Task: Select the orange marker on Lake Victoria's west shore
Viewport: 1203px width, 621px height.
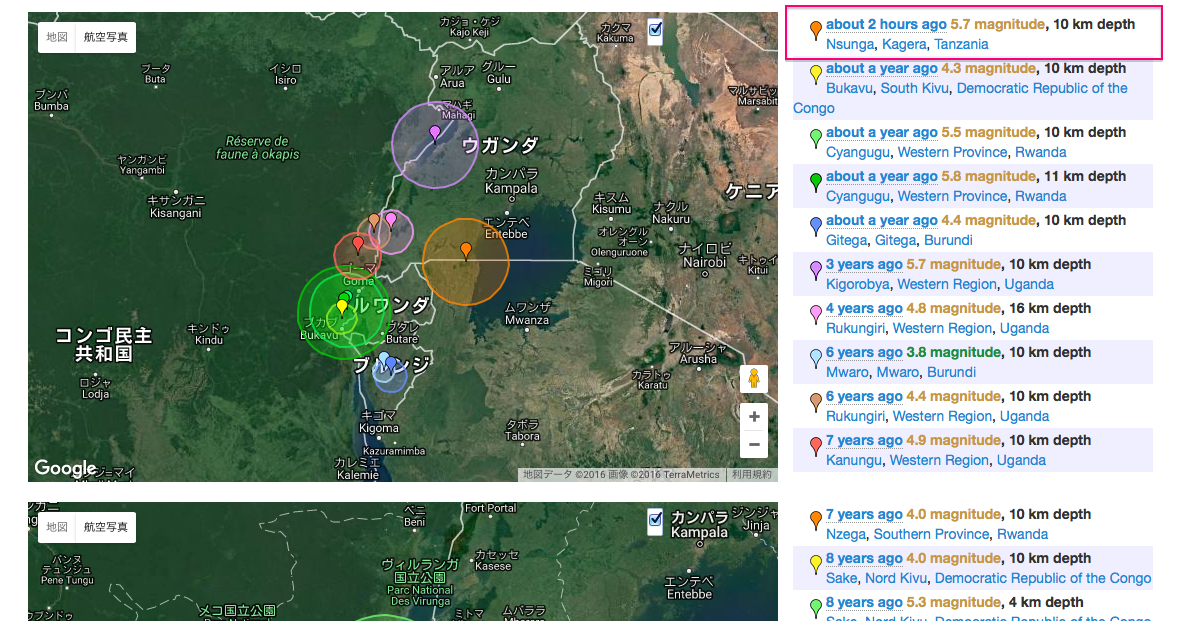Action: pyautogui.click(x=466, y=251)
